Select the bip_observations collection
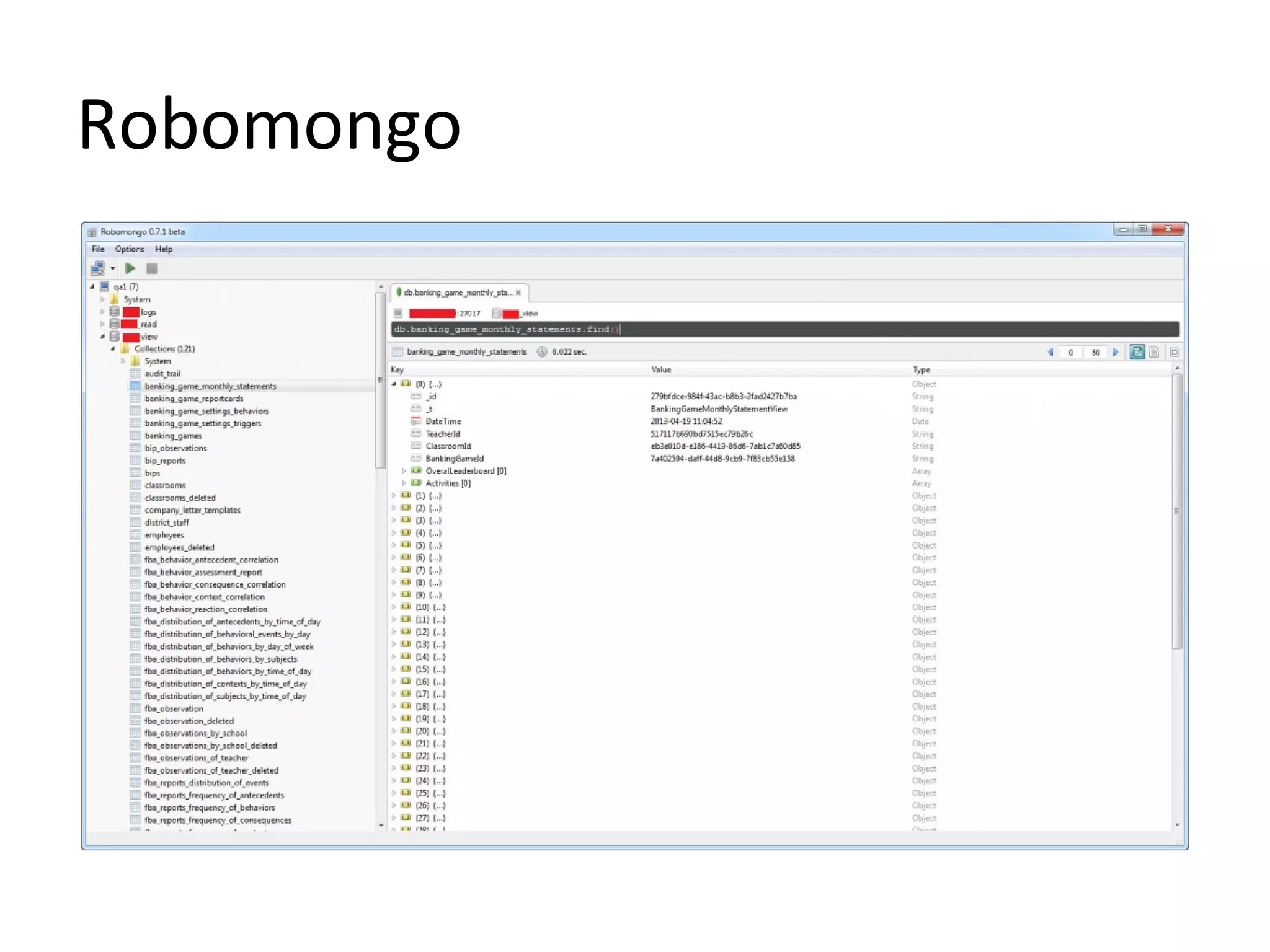The width and height of the screenshot is (1270, 952). 175,448
